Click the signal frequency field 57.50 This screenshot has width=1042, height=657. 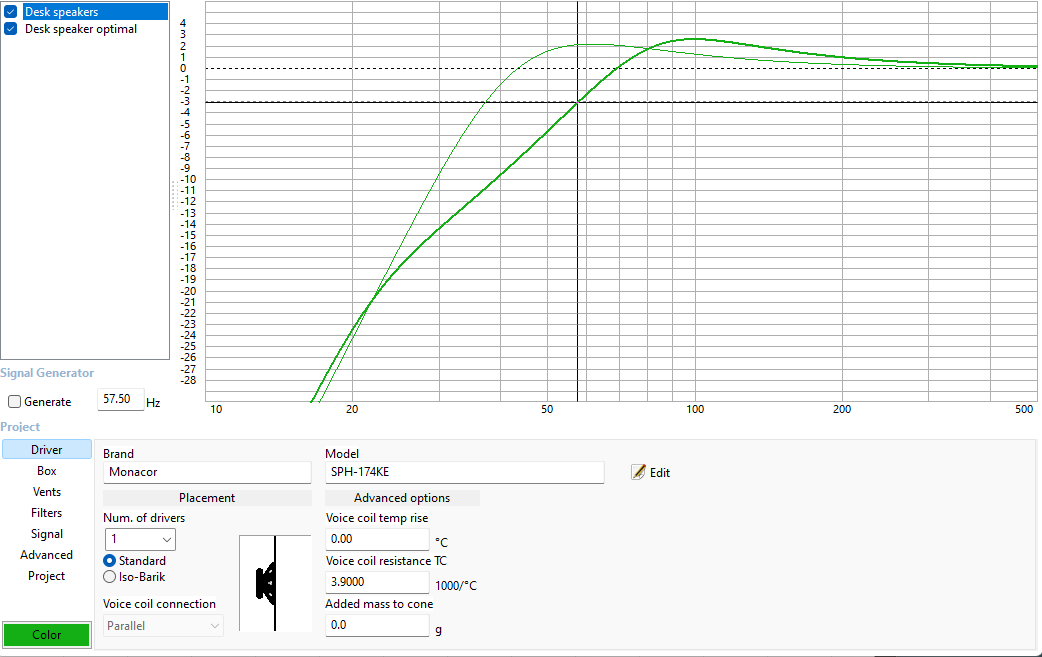click(x=120, y=400)
